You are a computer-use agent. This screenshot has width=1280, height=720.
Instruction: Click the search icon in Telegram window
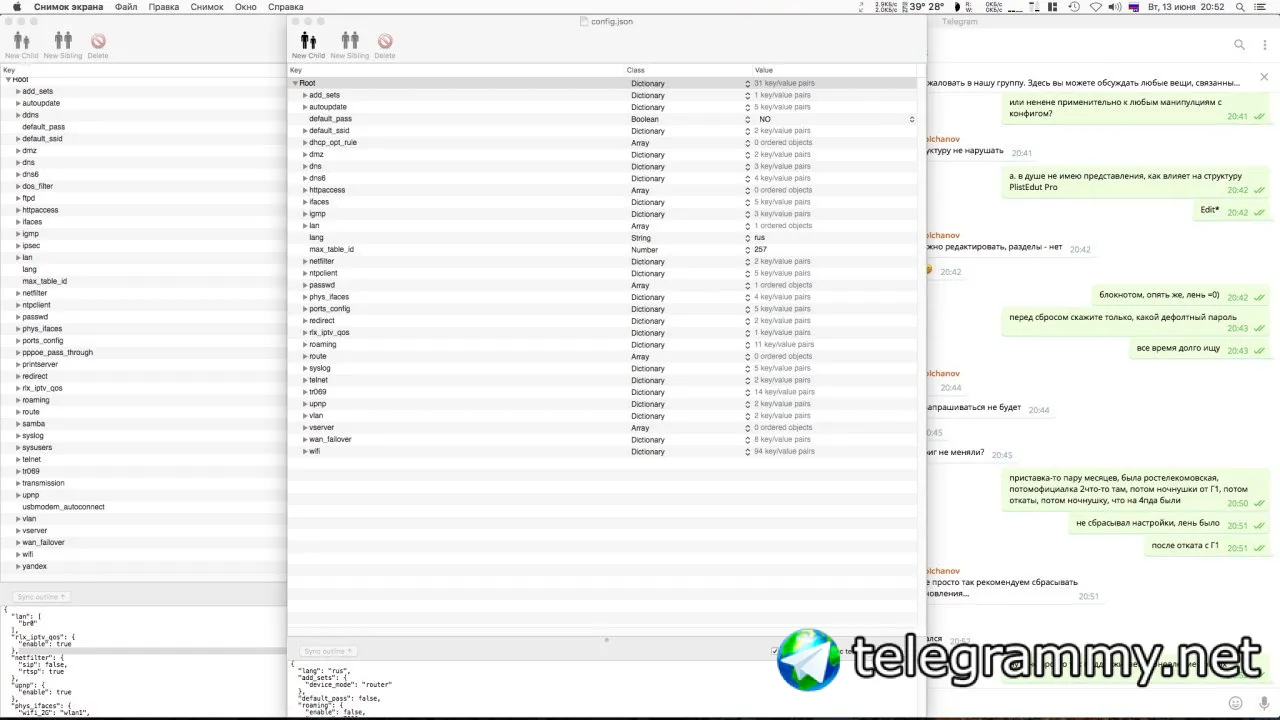point(1239,45)
